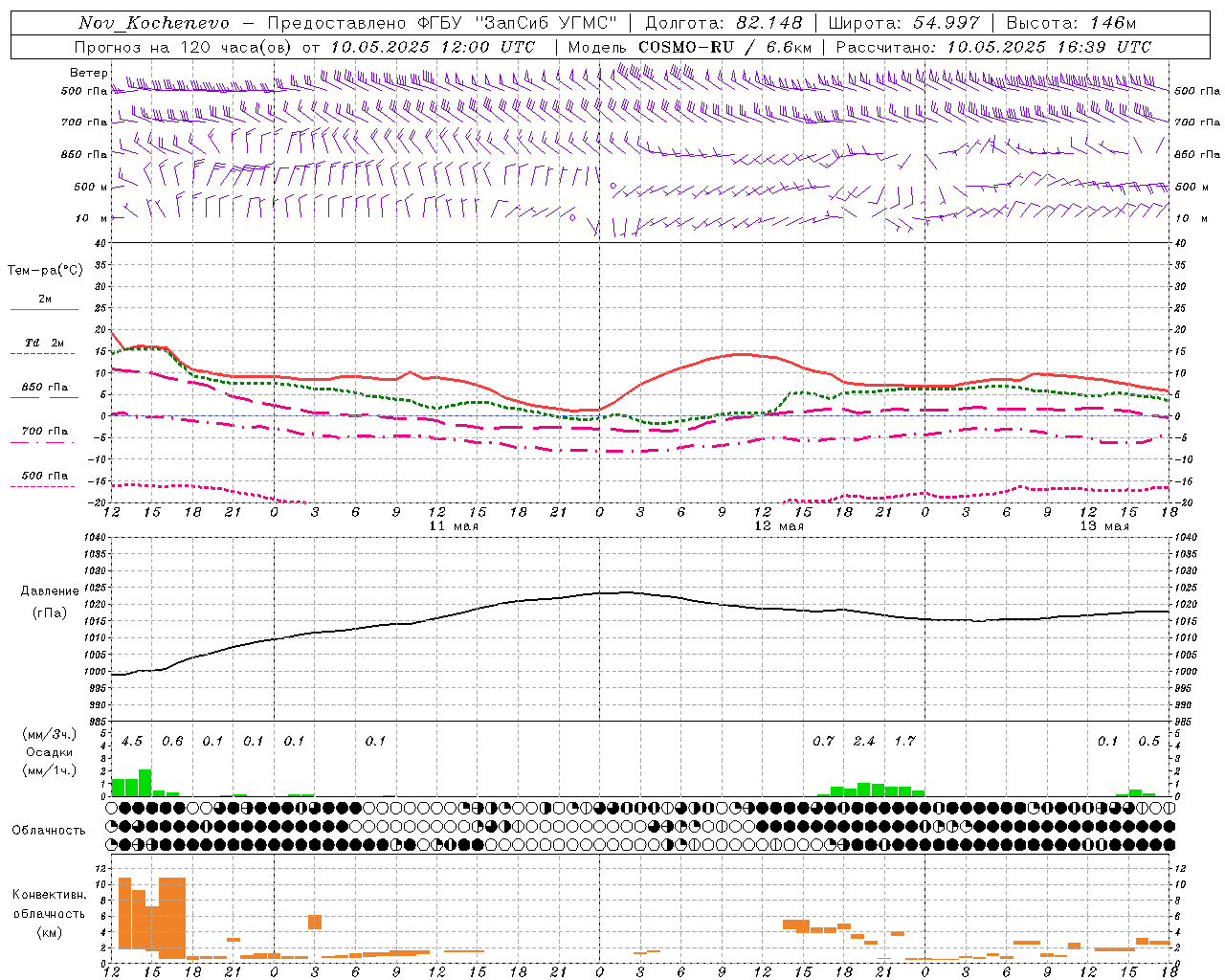Click the Тем-ра(°C) section label

[x=45, y=271]
